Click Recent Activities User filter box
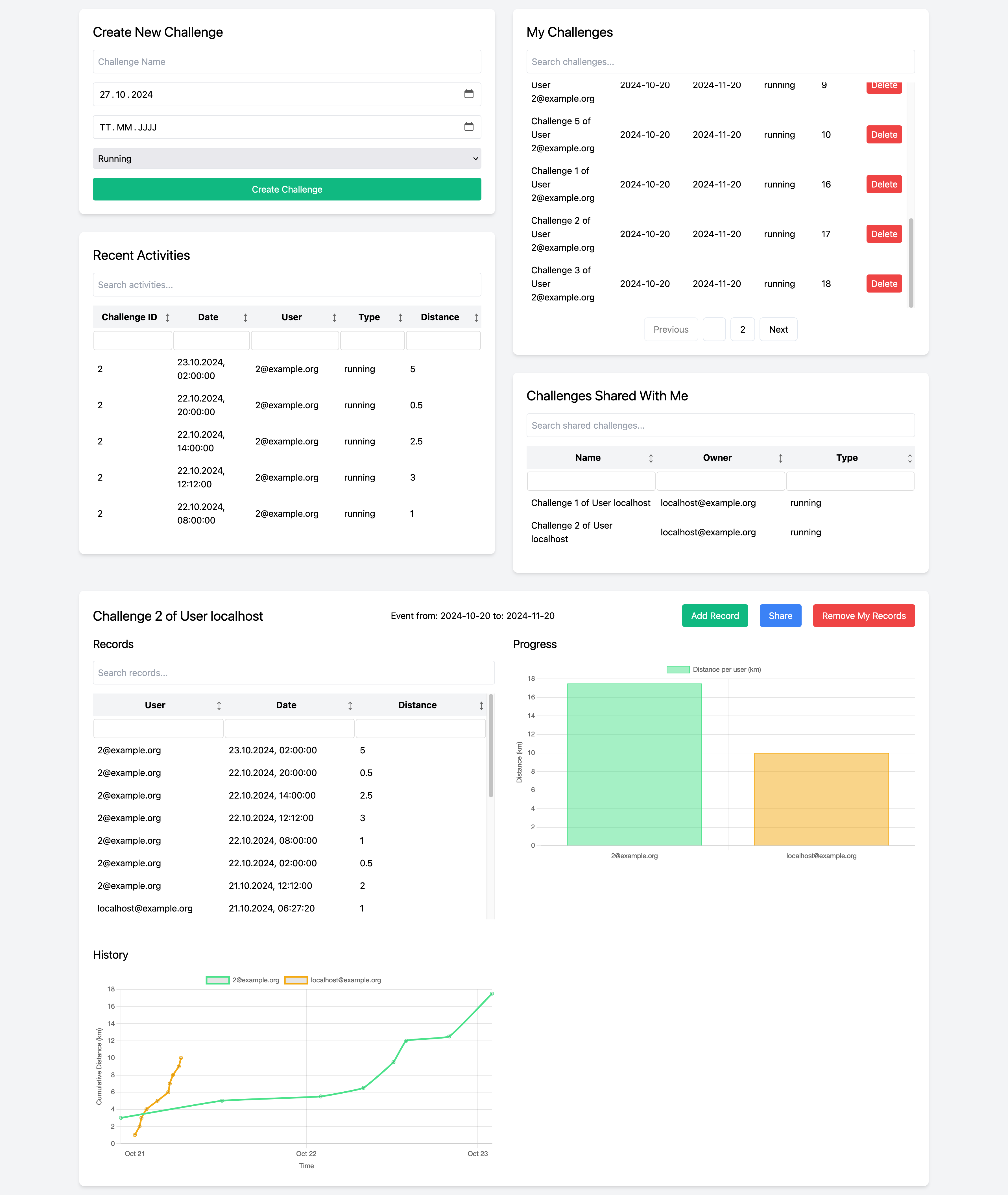 [x=295, y=341]
